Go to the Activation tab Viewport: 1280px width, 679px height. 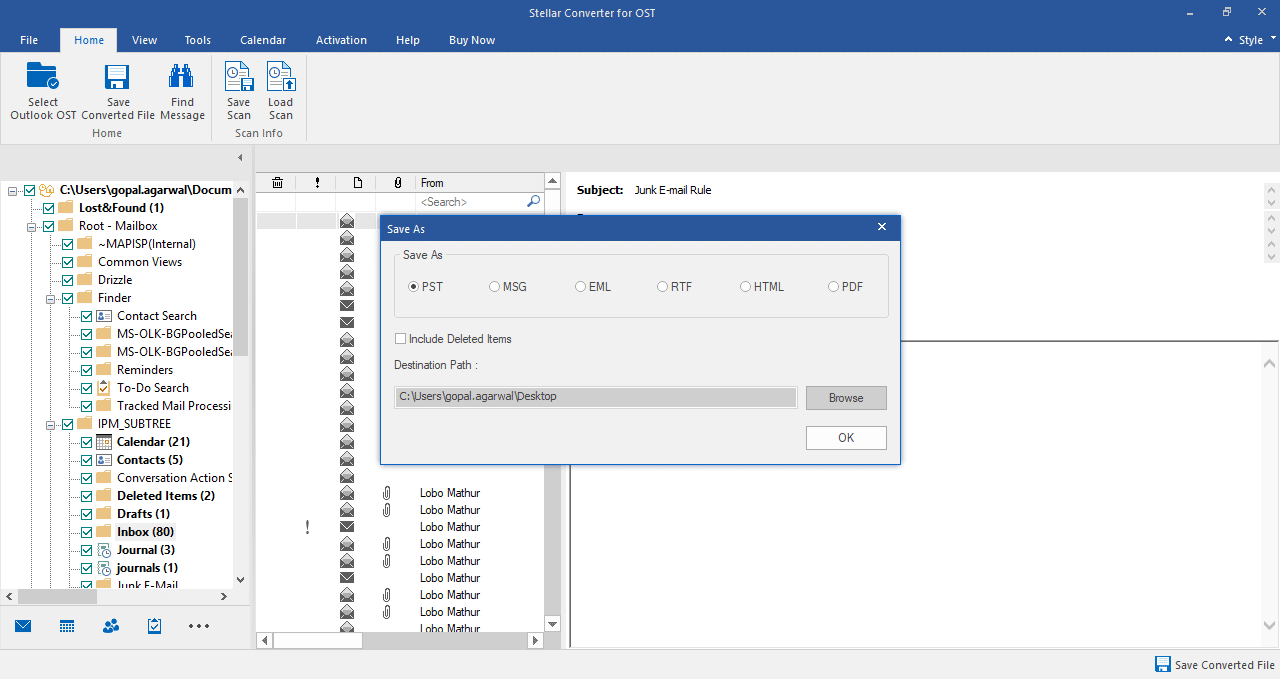click(341, 40)
